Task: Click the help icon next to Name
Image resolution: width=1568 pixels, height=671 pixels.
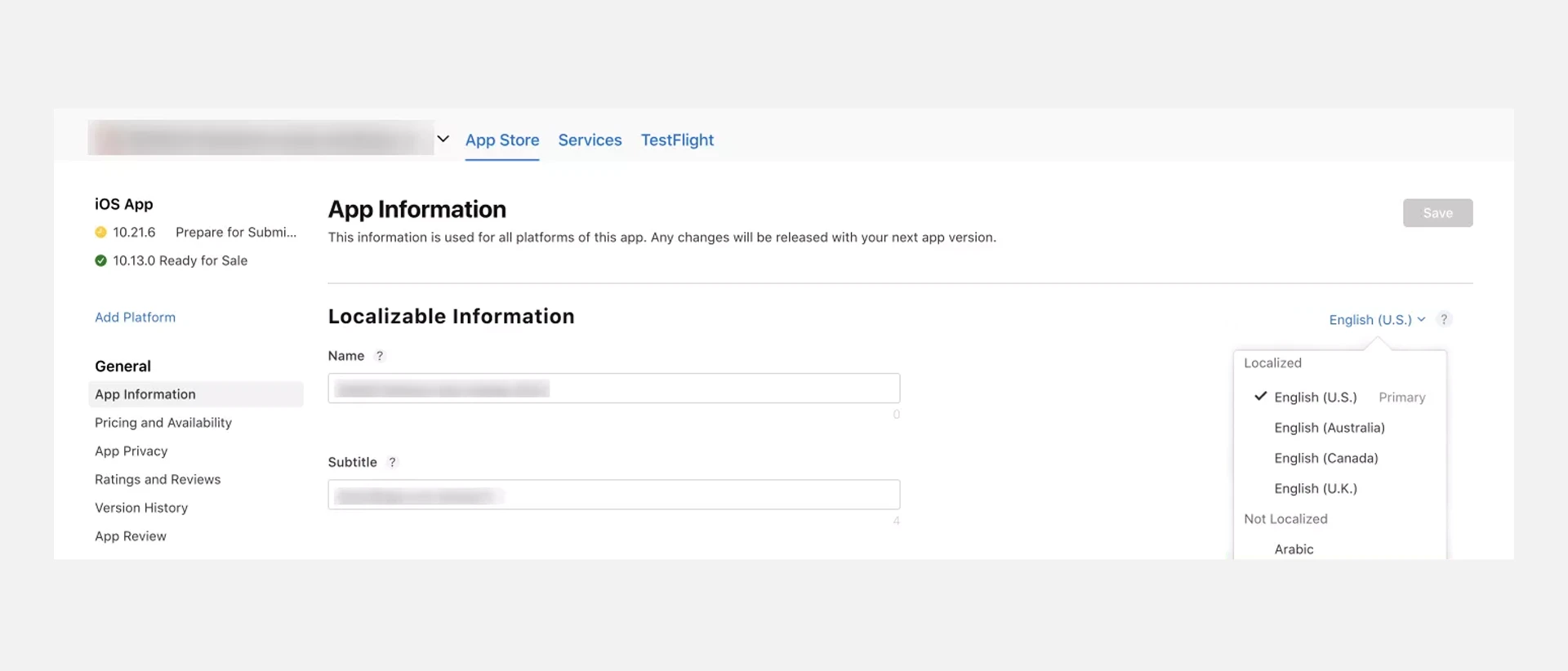Action: [x=380, y=356]
